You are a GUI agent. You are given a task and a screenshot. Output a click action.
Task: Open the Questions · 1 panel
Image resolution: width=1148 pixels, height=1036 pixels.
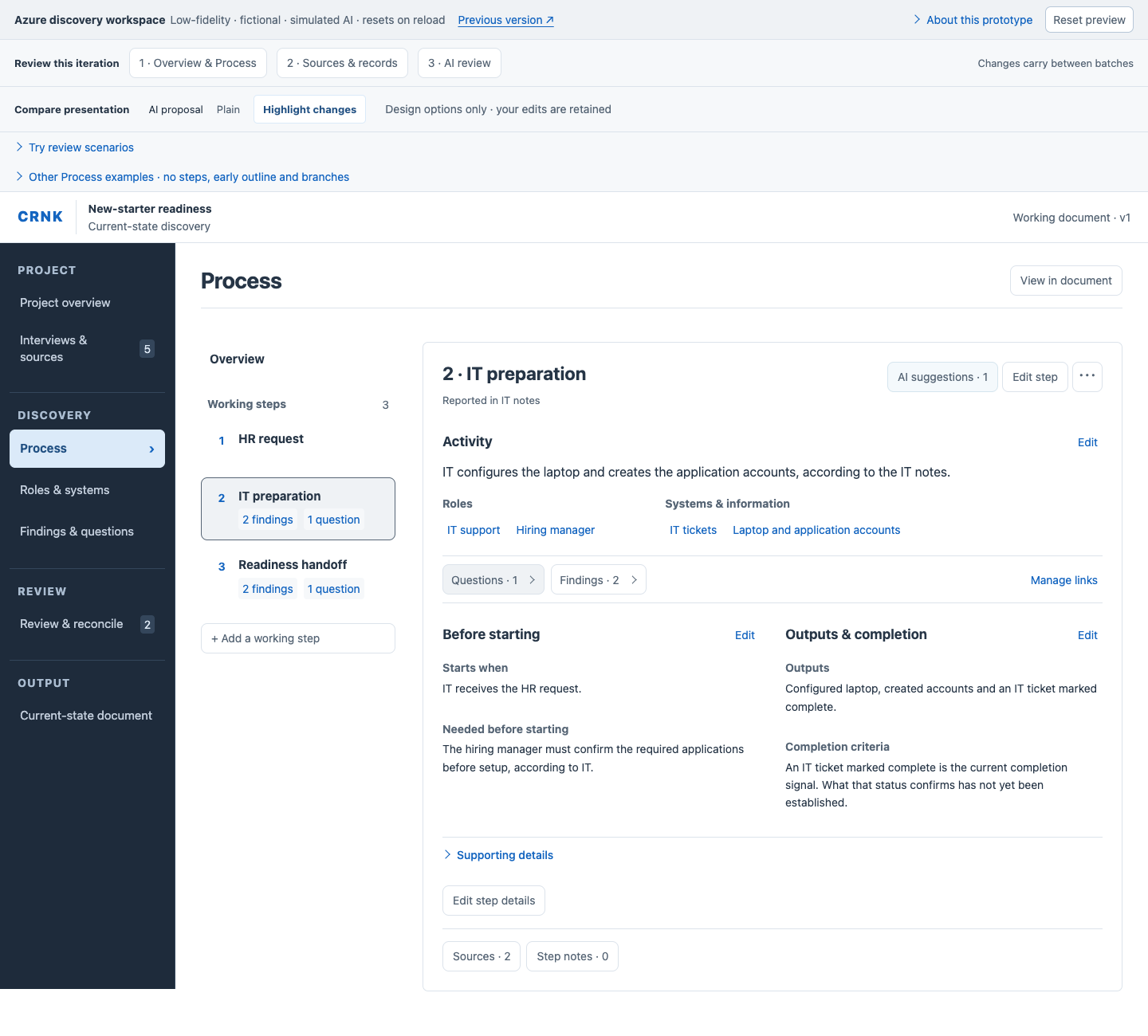pos(493,579)
